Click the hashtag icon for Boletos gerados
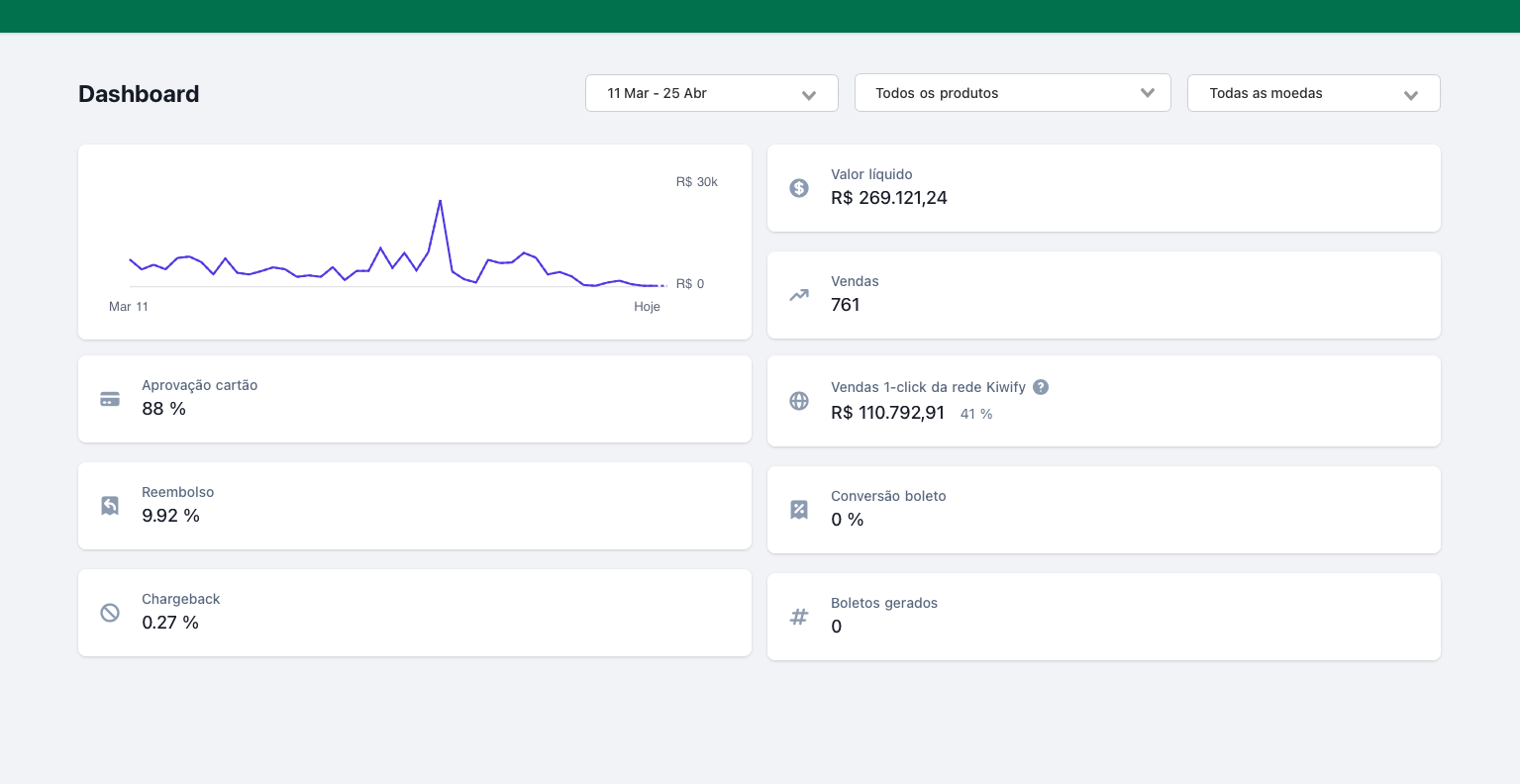1520x784 pixels. (799, 616)
